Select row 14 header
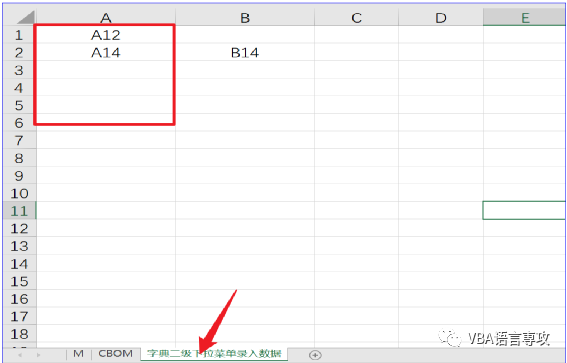567x363 pixels. point(19,264)
